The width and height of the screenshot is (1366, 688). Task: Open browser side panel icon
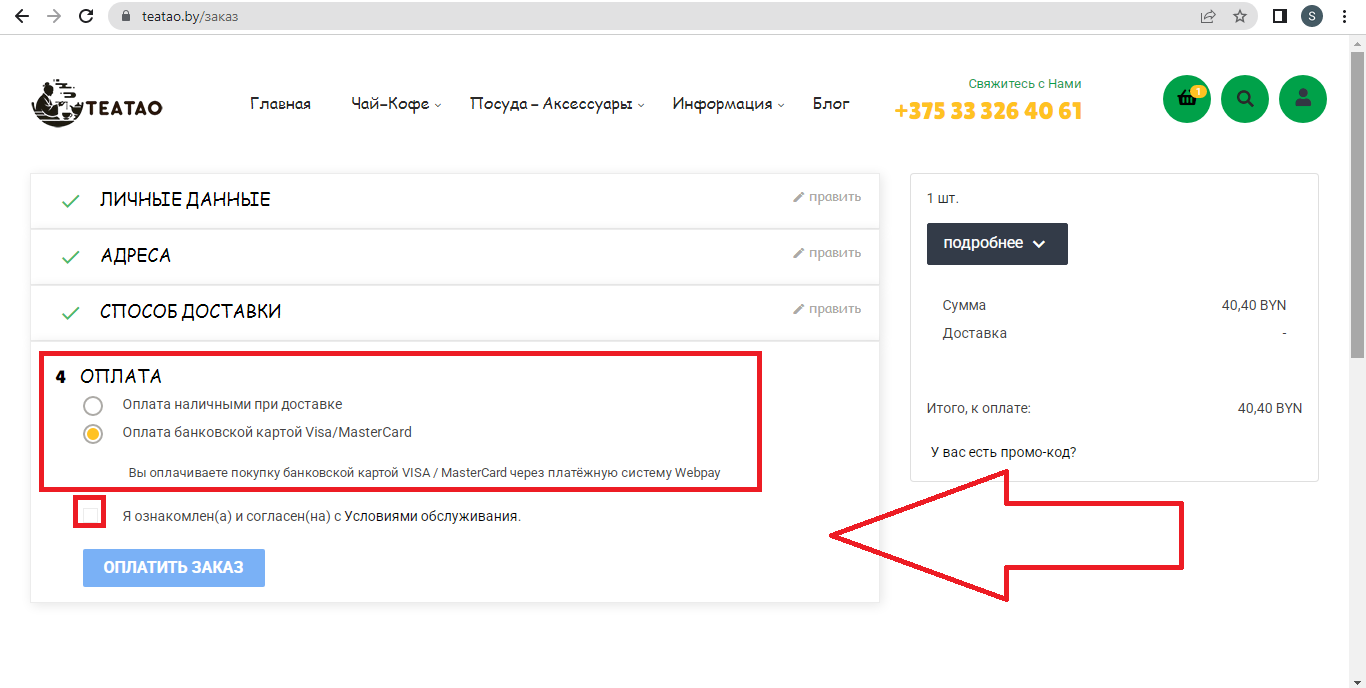point(1279,16)
